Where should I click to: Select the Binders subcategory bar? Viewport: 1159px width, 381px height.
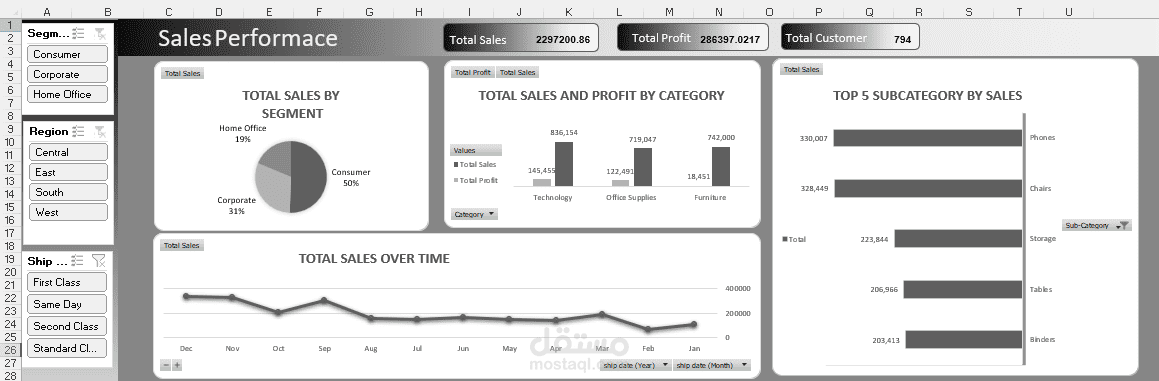coord(964,340)
